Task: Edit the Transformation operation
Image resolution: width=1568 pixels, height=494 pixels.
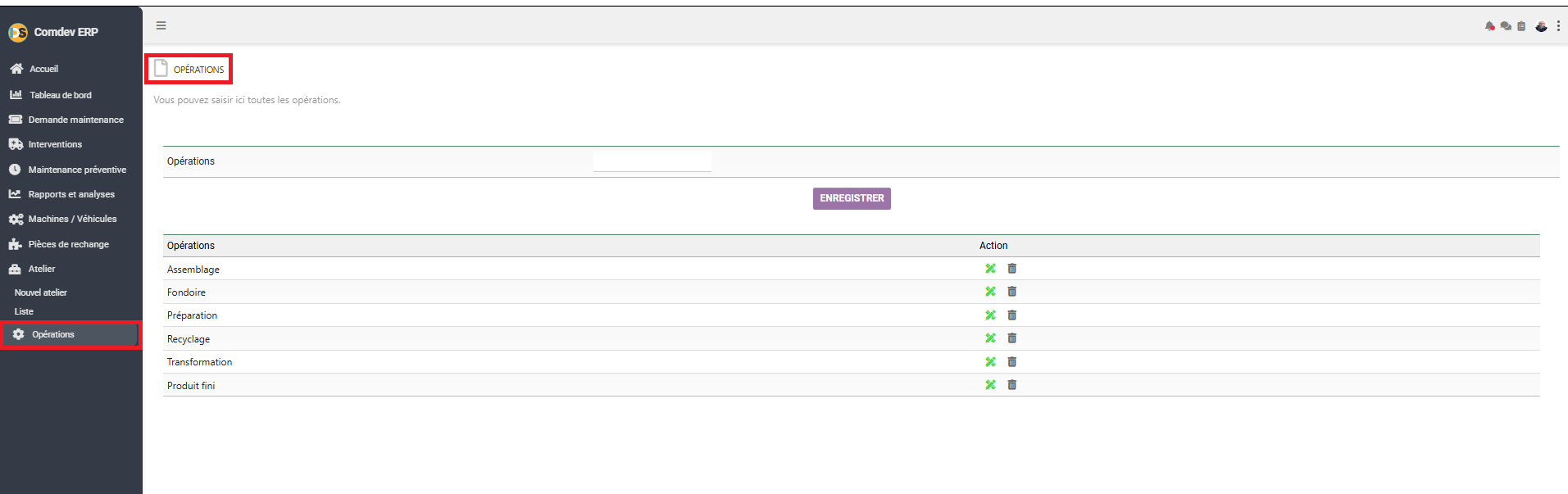Action: pos(990,362)
